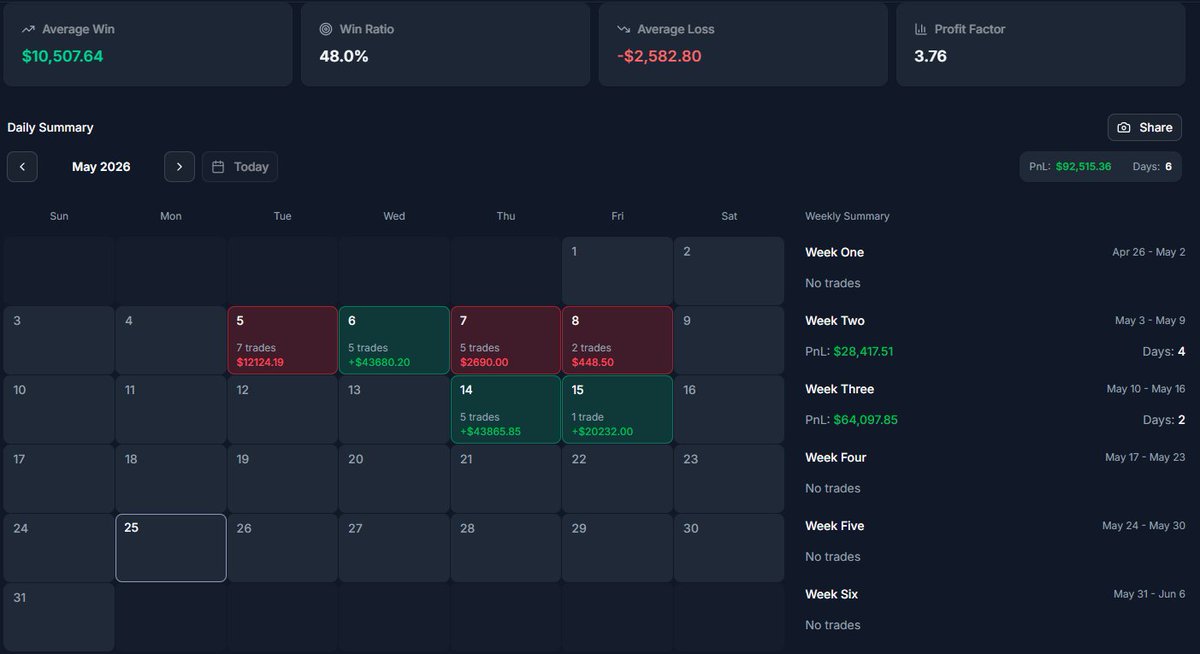Go to next month with right chevron
The width and height of the screenshot is (1200, 654).
click(179, 167)
